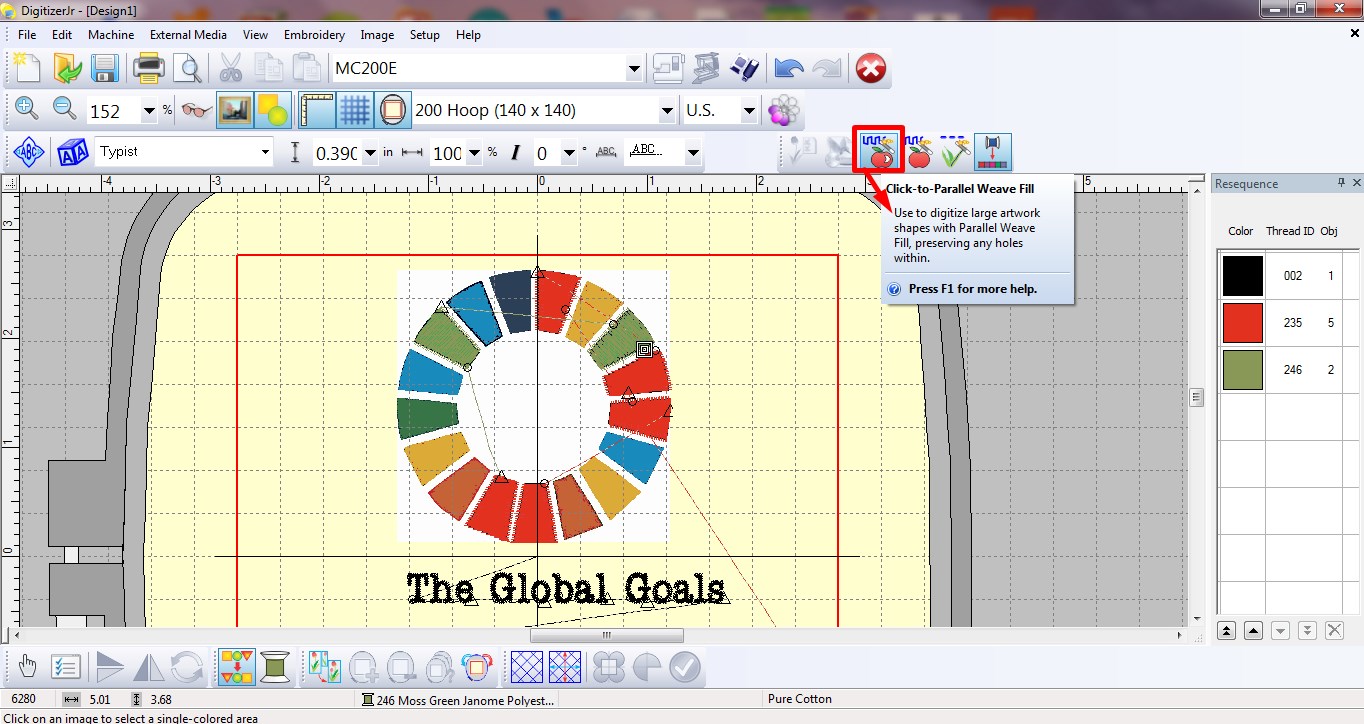Toggle the hoop display button

coord(393,110)
